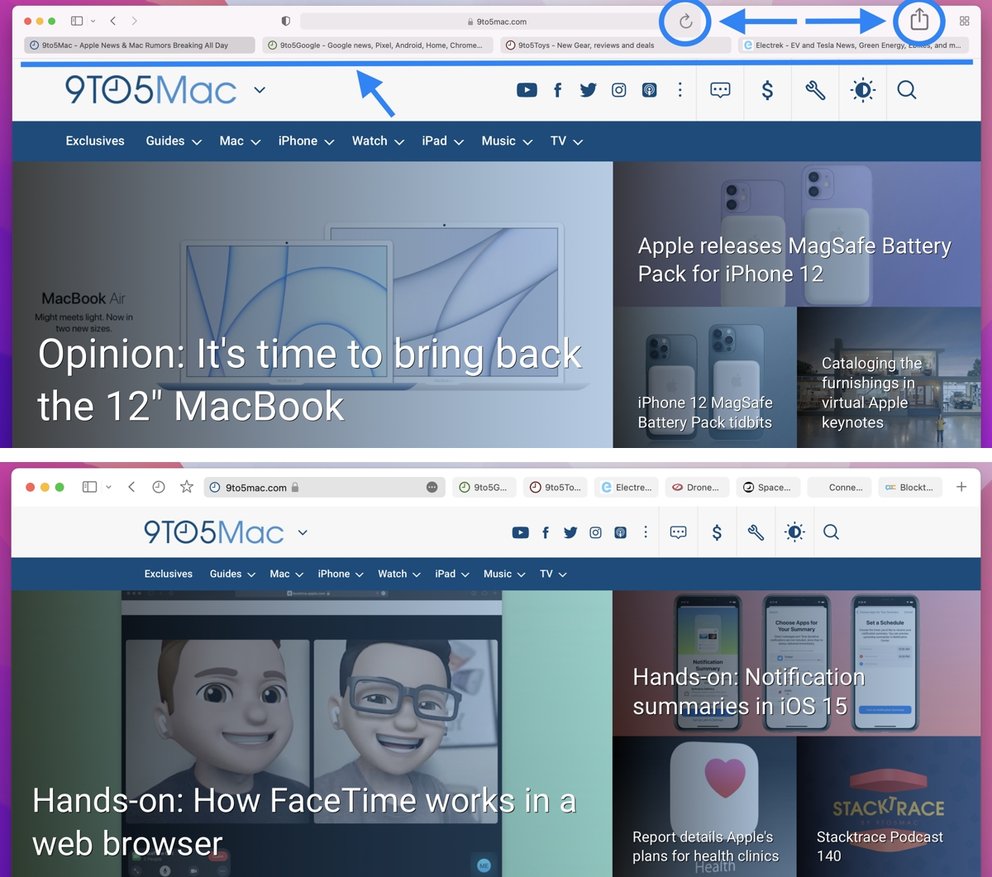Screen dimensions: 992x877
Task: Open the chat bubble icon in the lower window
Action: (678, 532)
